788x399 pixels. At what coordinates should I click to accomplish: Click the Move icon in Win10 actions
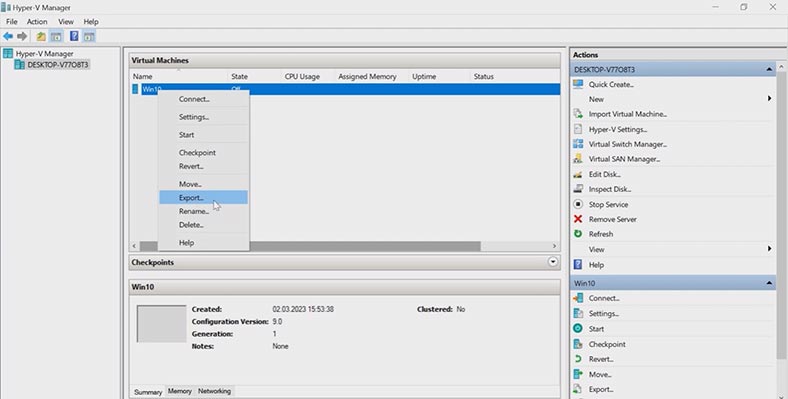[578, 374]
